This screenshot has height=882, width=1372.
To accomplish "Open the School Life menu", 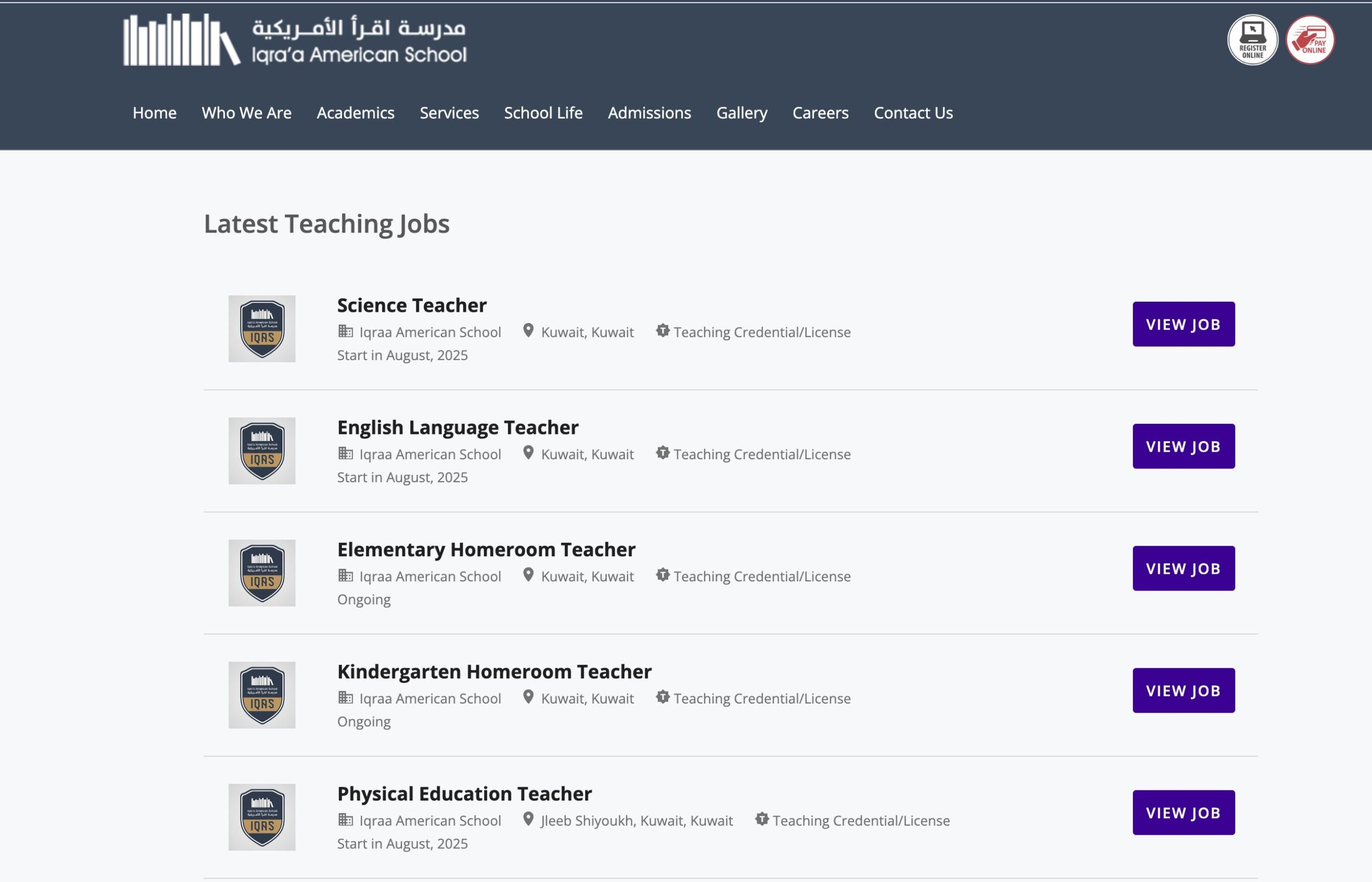I will coord(543,113).
